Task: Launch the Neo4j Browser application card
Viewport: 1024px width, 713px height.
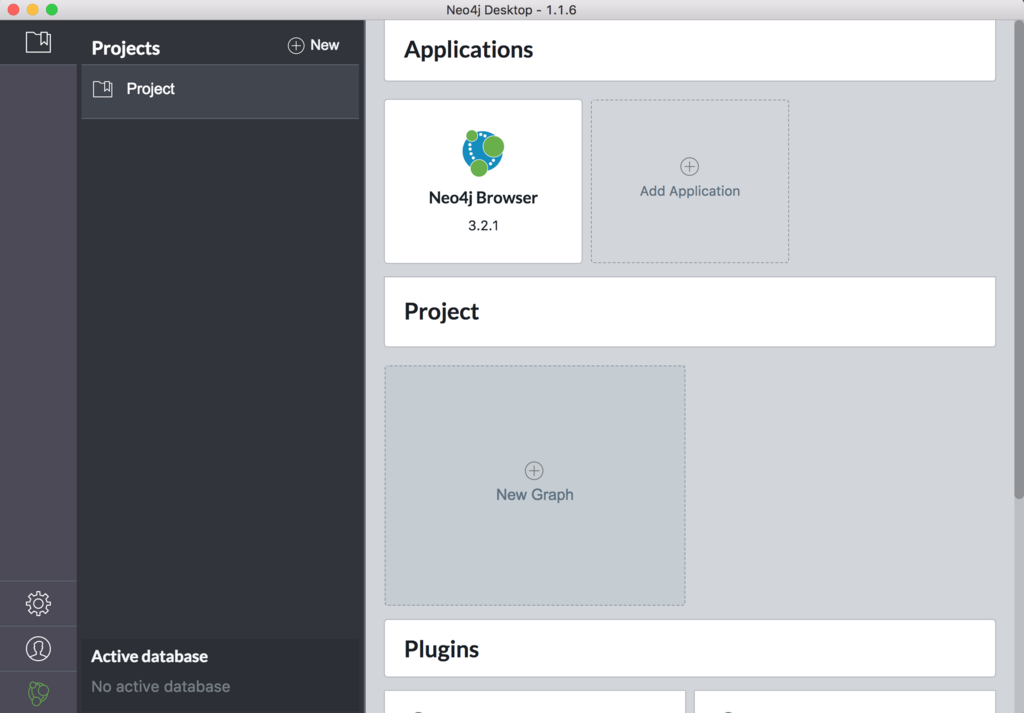Action: pos(483,182)
